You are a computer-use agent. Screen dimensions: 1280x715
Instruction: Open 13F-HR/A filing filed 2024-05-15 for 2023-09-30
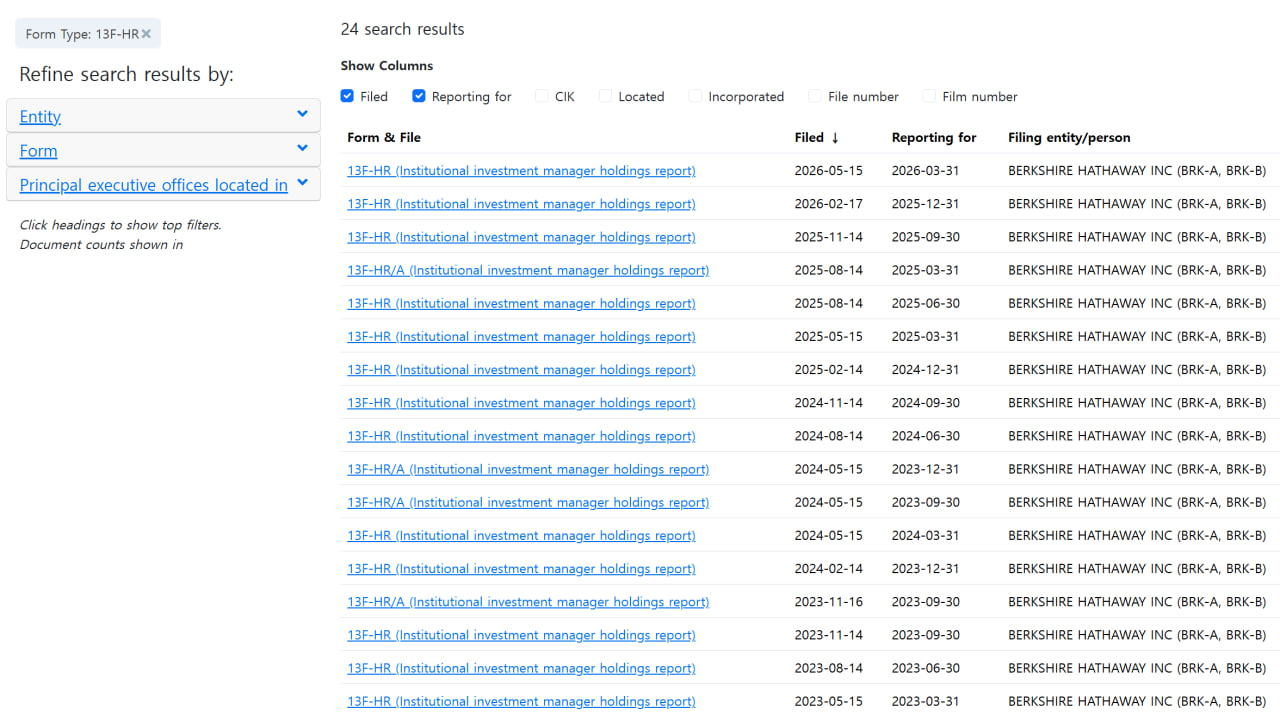(x=528, y=502)
